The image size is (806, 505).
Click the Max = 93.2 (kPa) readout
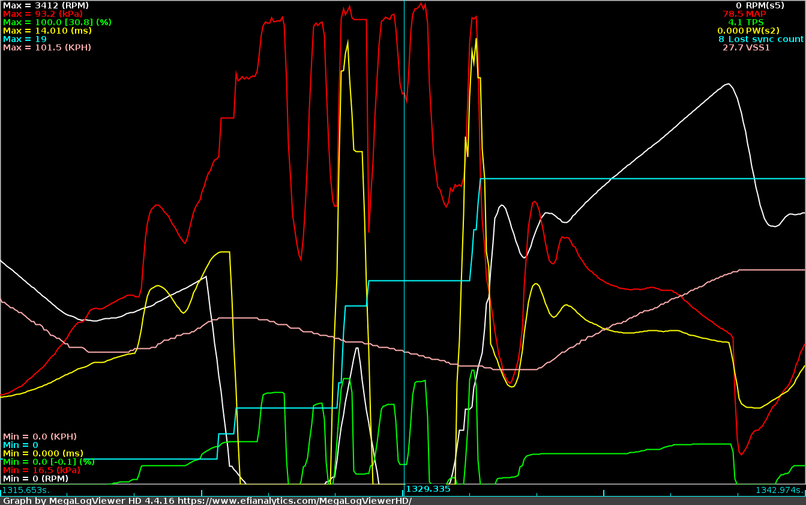click(41, 14)
